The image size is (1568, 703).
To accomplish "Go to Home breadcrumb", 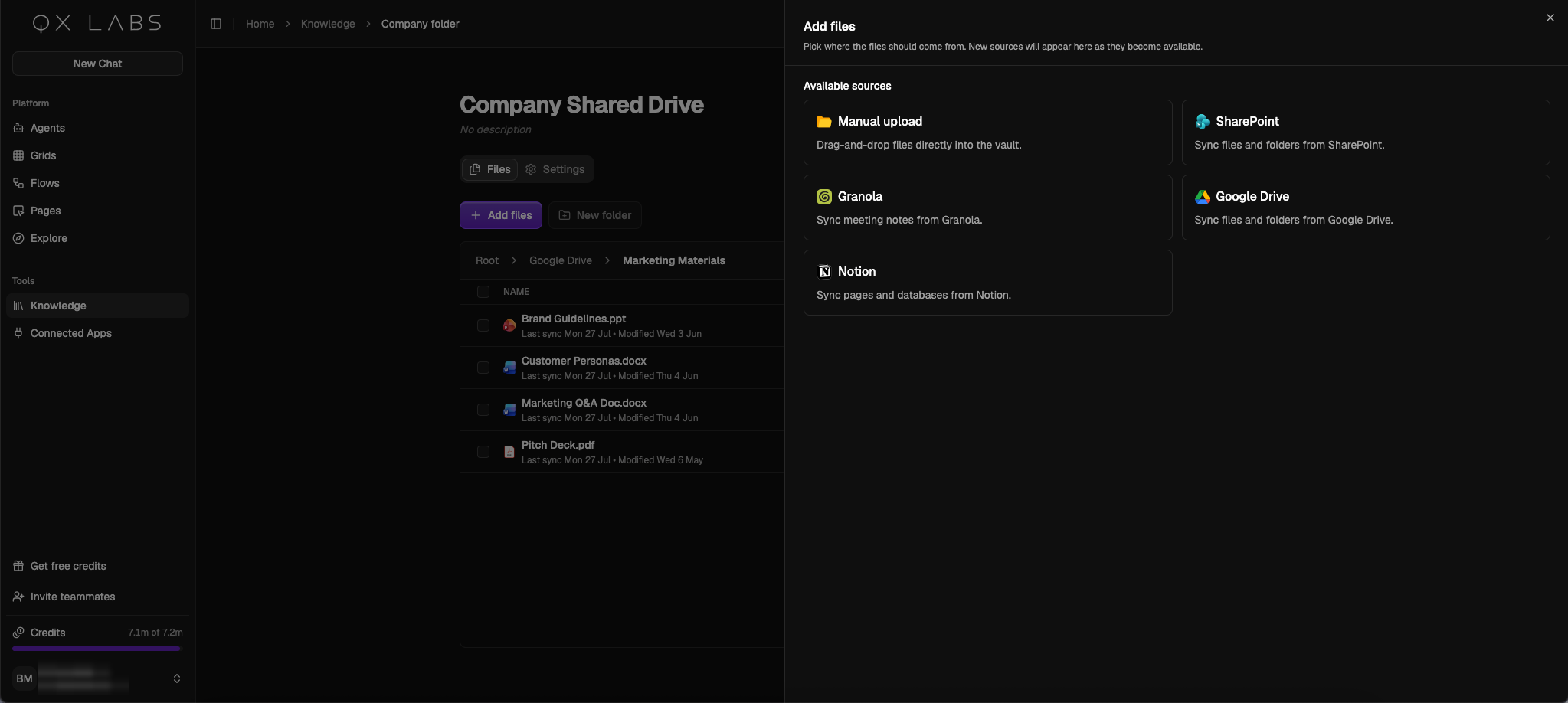I will click(260, 24).
